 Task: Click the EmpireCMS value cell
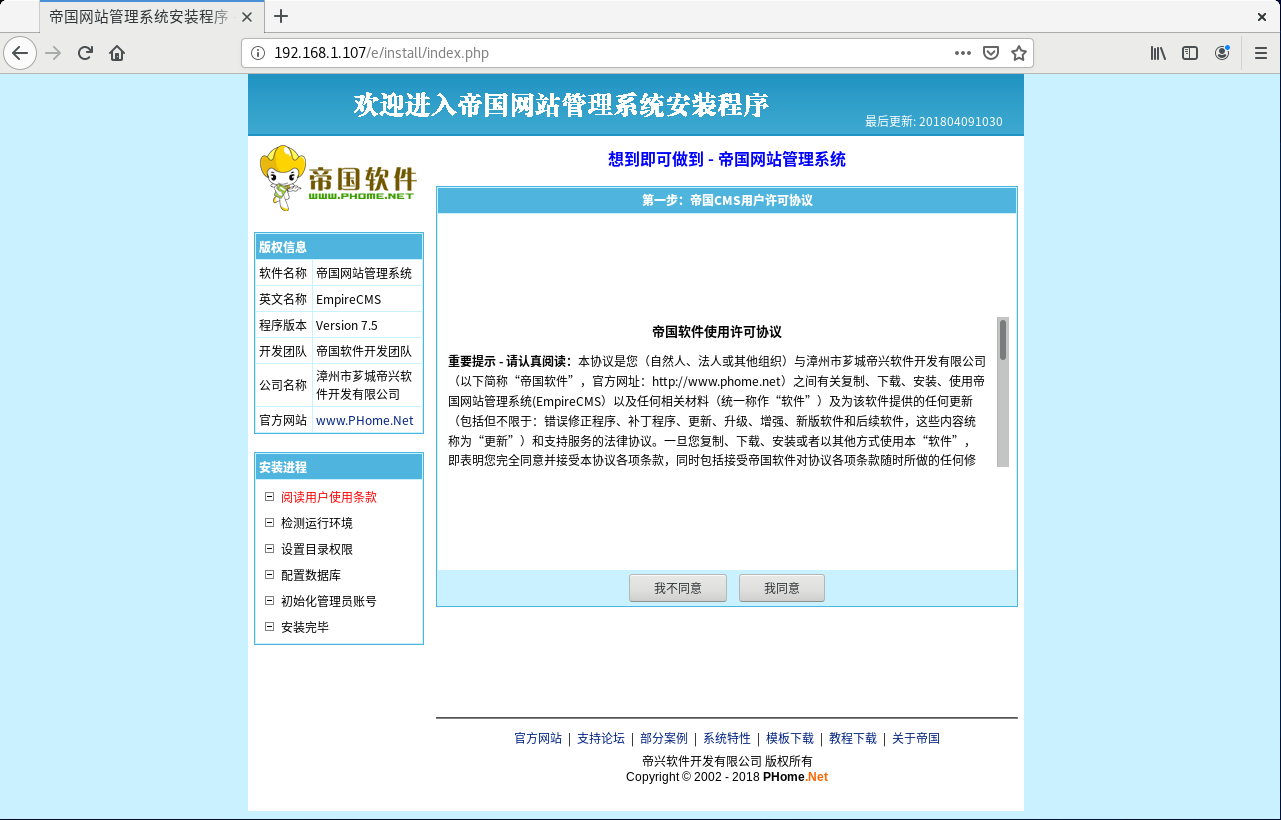[x=367, y=299]
